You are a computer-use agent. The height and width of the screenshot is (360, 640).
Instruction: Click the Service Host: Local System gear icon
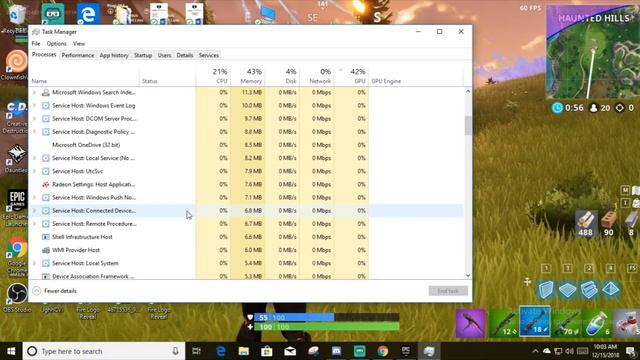[x=46, y=263]
